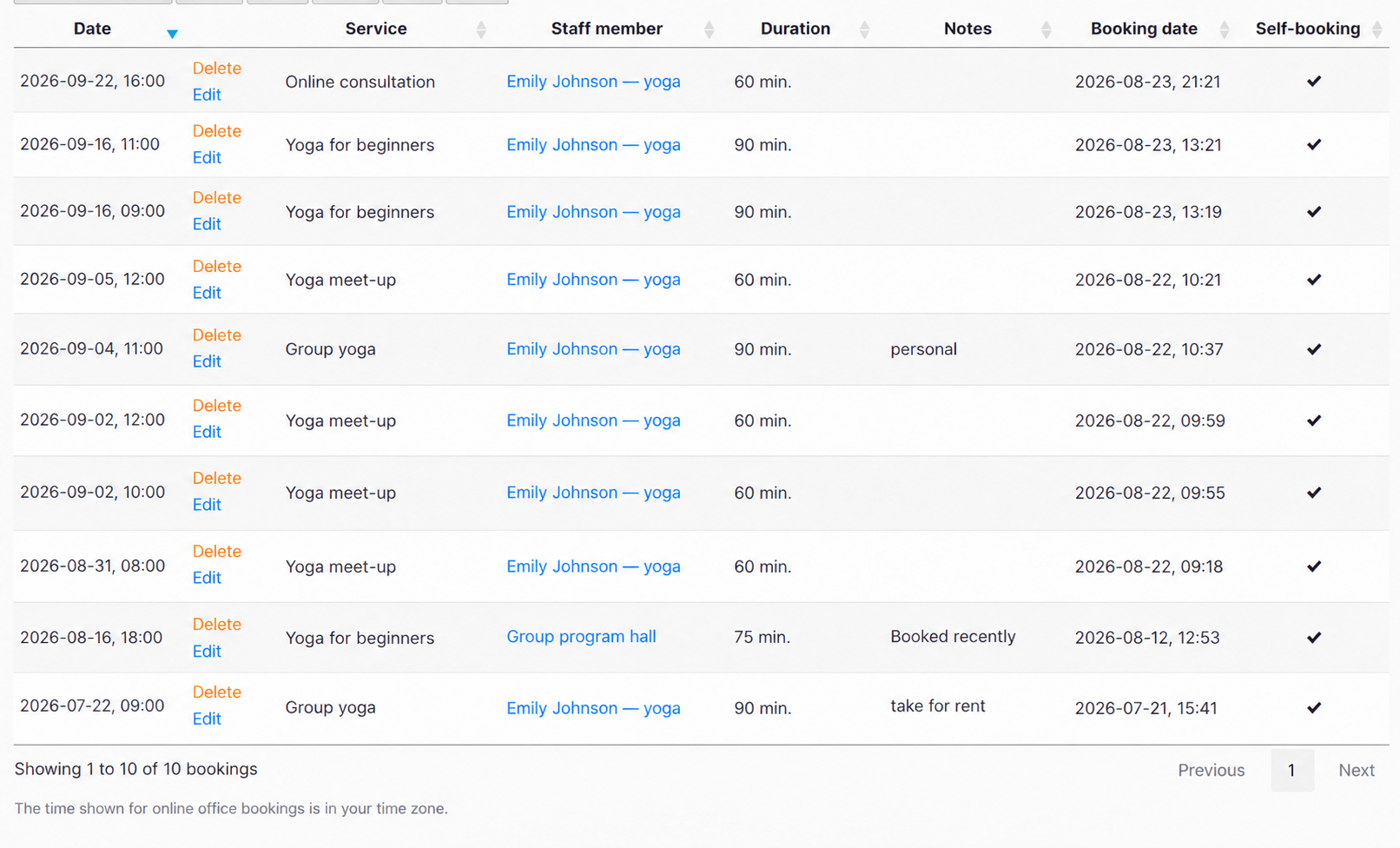Delete the 2026-09-05 Yoga meet-up booking
This screenshot has width=1400, height=848.
(216, 267)
